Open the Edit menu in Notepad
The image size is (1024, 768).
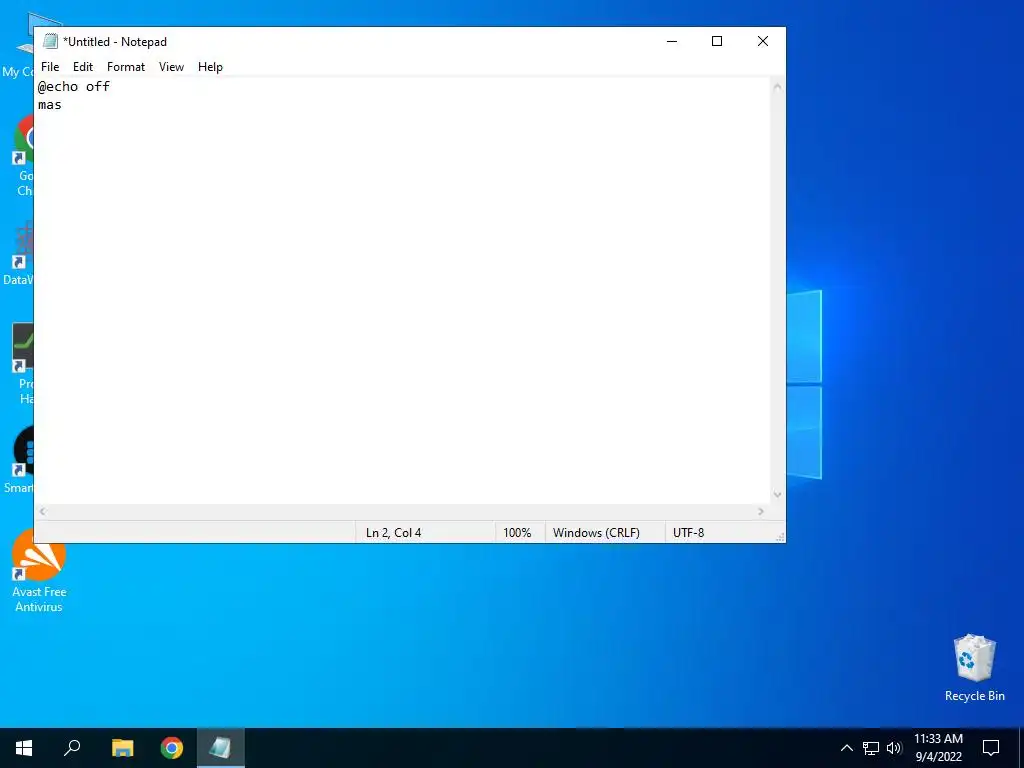[83, 67]
